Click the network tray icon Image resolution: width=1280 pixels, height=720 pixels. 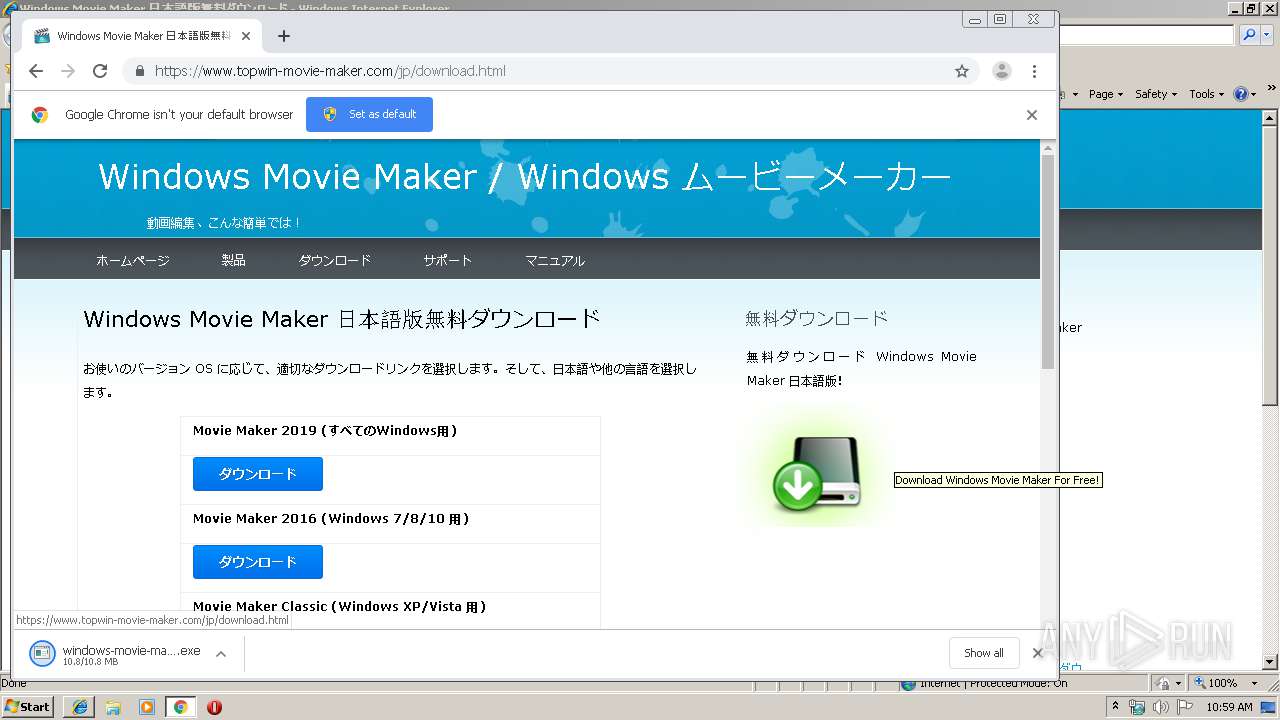pos(1137,707)
